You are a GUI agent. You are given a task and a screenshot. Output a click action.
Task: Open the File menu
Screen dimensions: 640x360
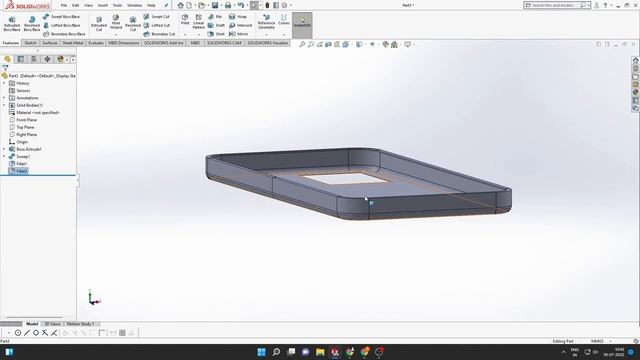pos(64,5)
